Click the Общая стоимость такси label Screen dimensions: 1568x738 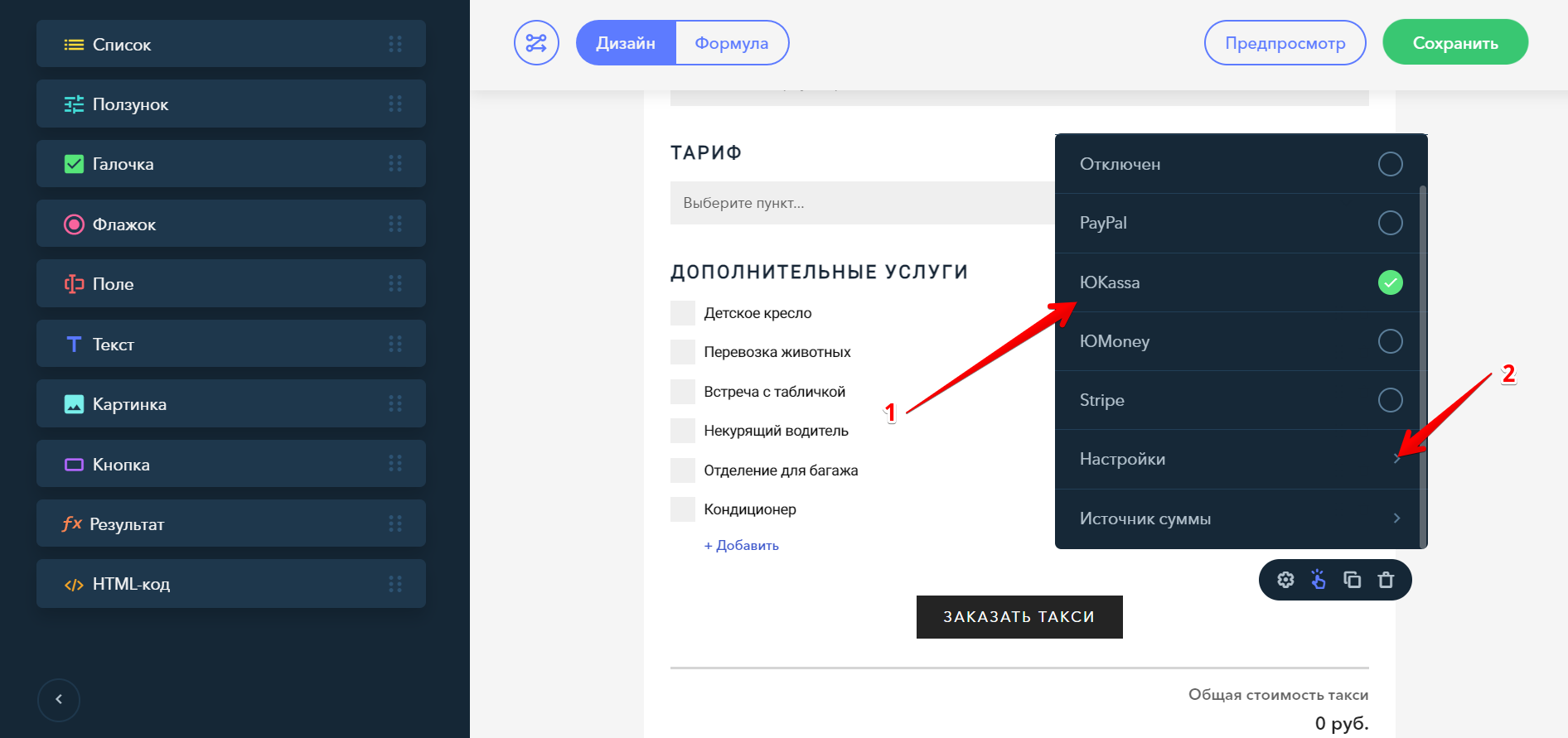[x=1278, y=695]
